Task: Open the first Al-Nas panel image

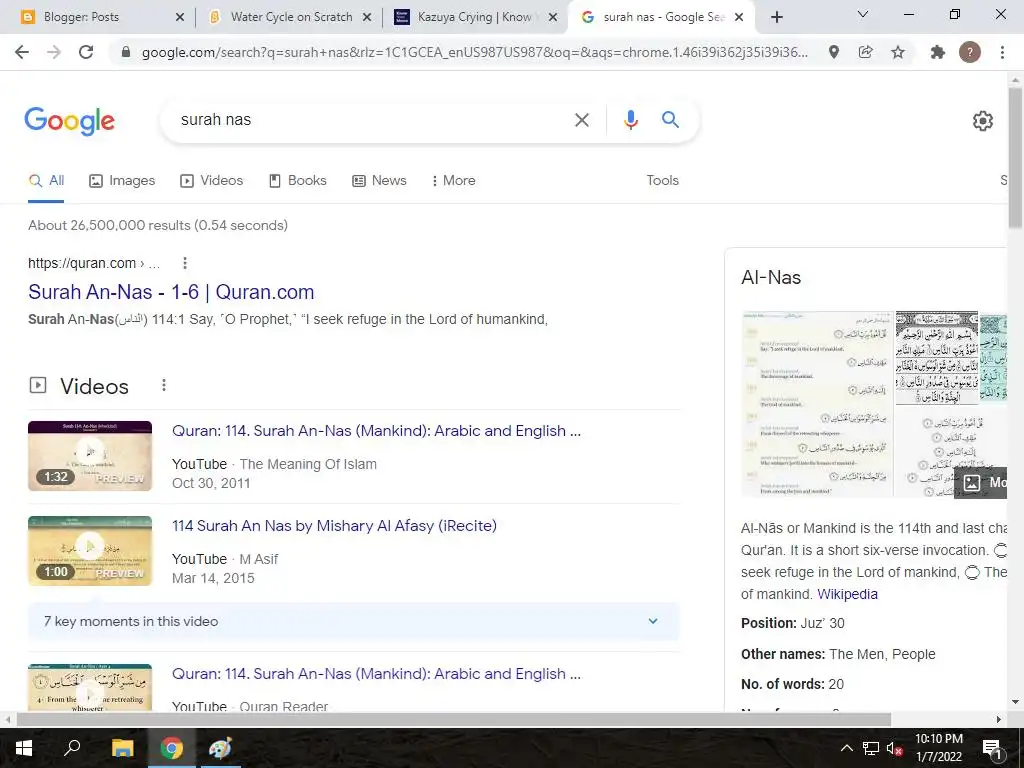Action: click(818, 405)
